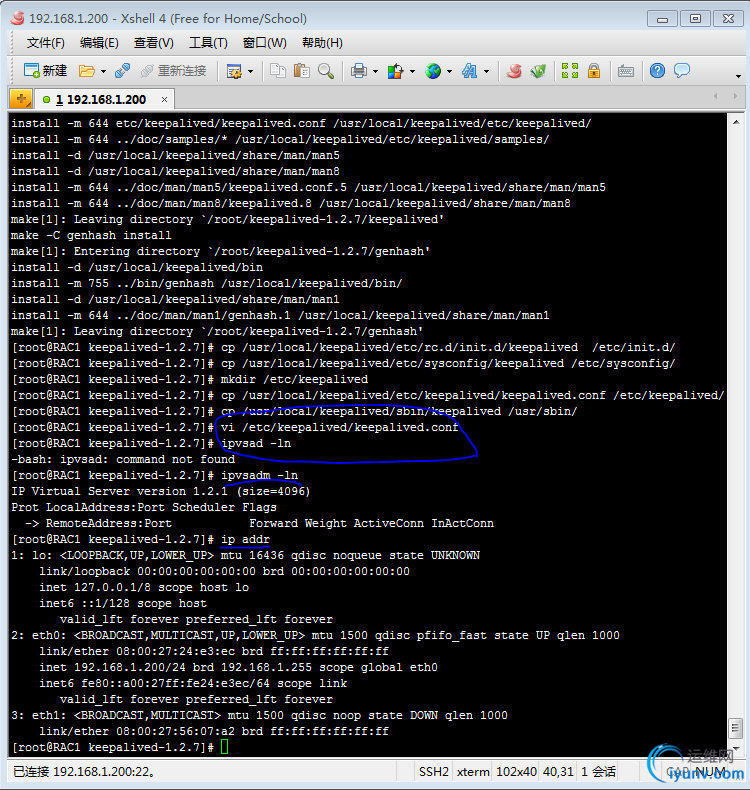Click the 'ip addr' command text
The height and width of the screenshot is (790, 750).
click(x=245, y=539)
